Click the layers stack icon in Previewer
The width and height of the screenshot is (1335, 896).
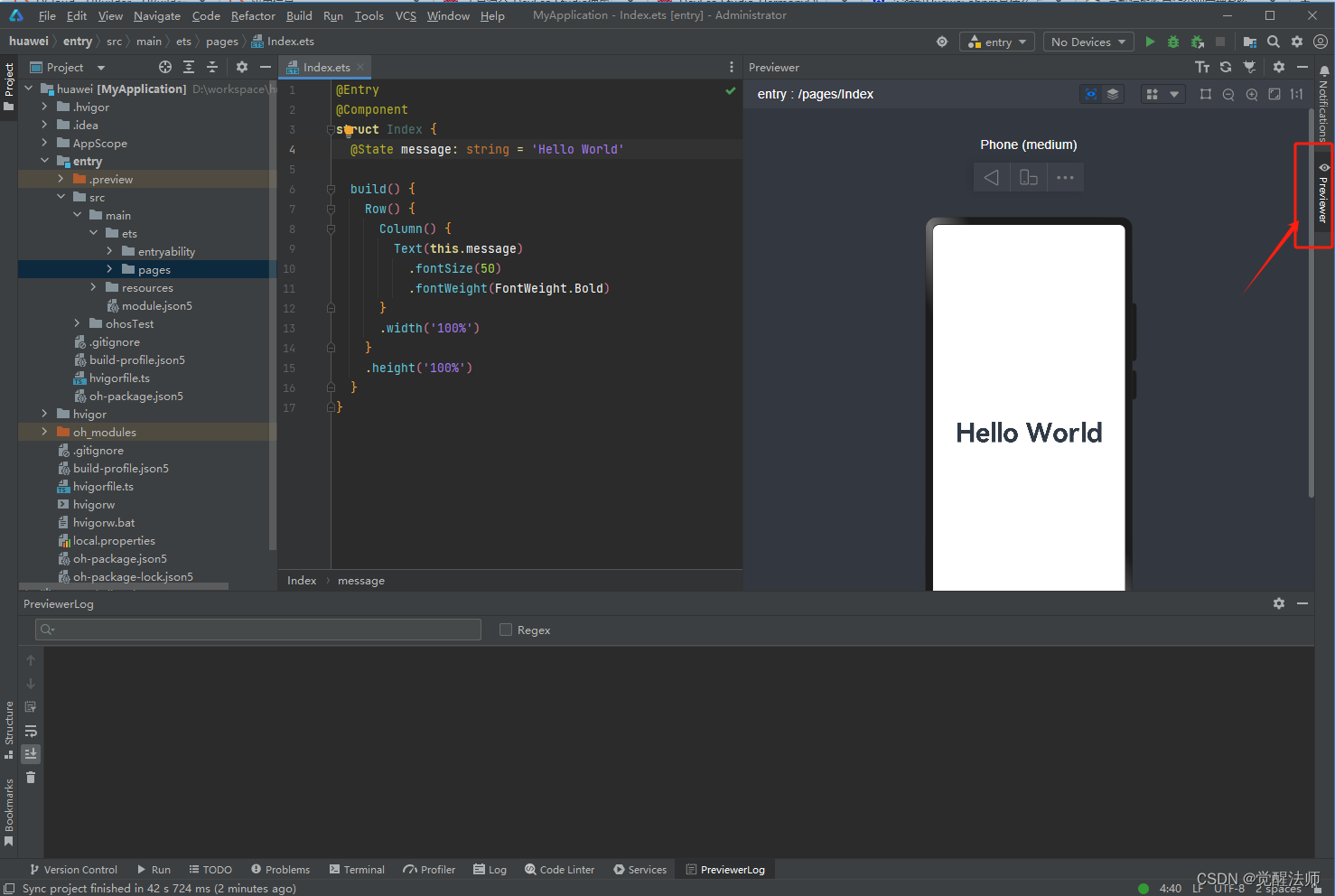coord(1113,94)
